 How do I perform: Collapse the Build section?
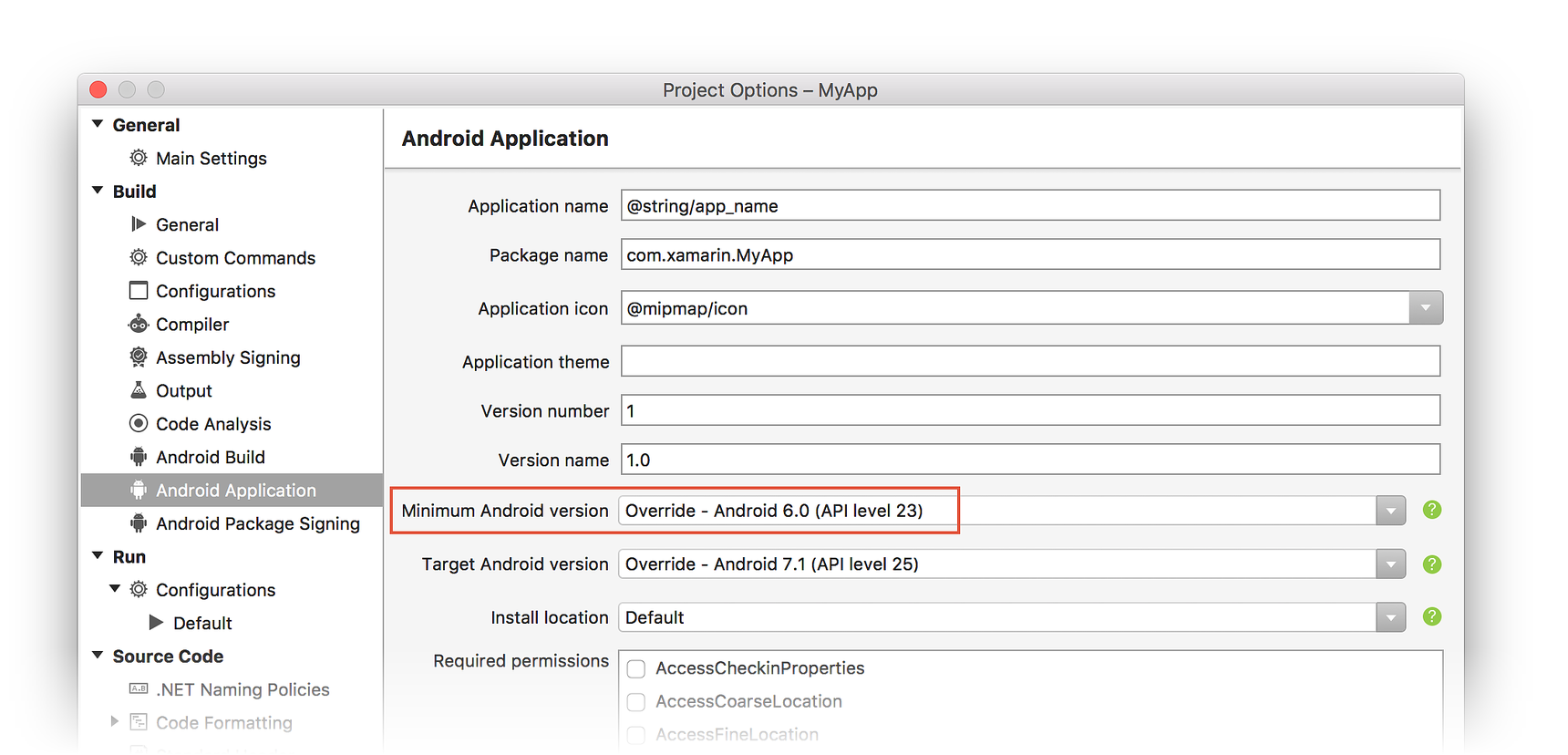98,191
